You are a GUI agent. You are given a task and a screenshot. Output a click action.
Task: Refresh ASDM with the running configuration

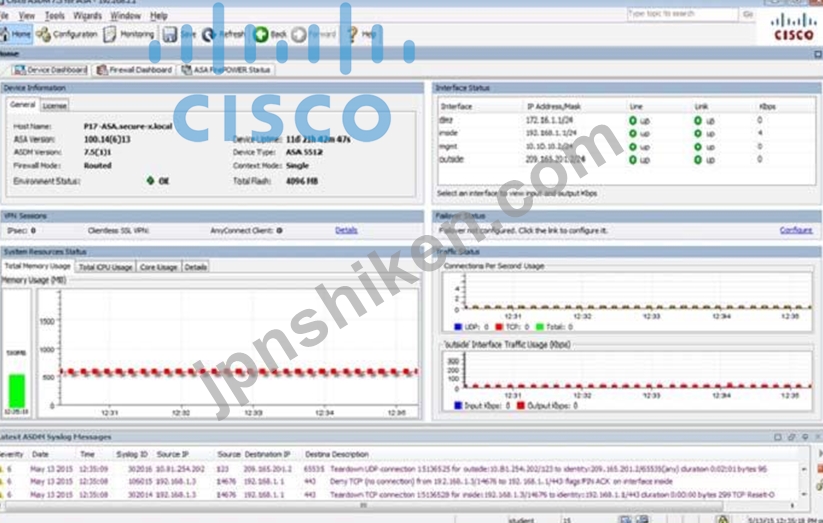(x=223, y=35)
